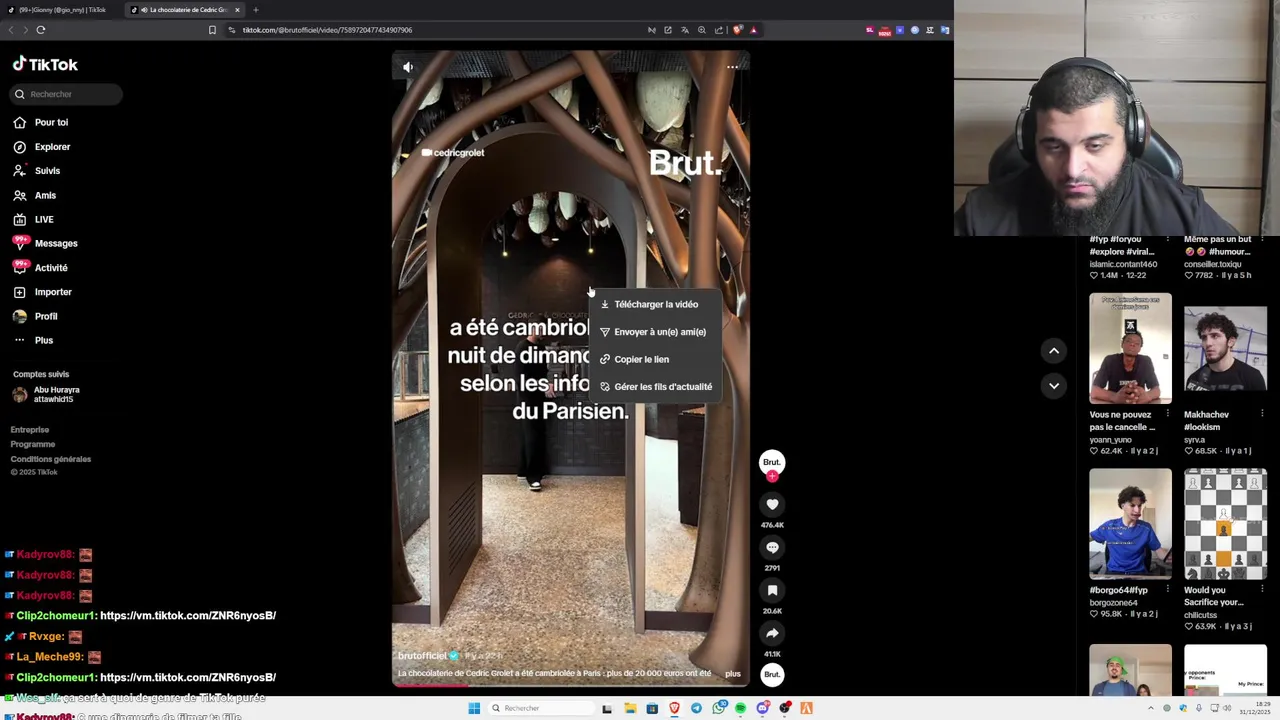The image size is (1280, 720).
Task: Go to next video with down chevron
Action: pos(1054,386)
